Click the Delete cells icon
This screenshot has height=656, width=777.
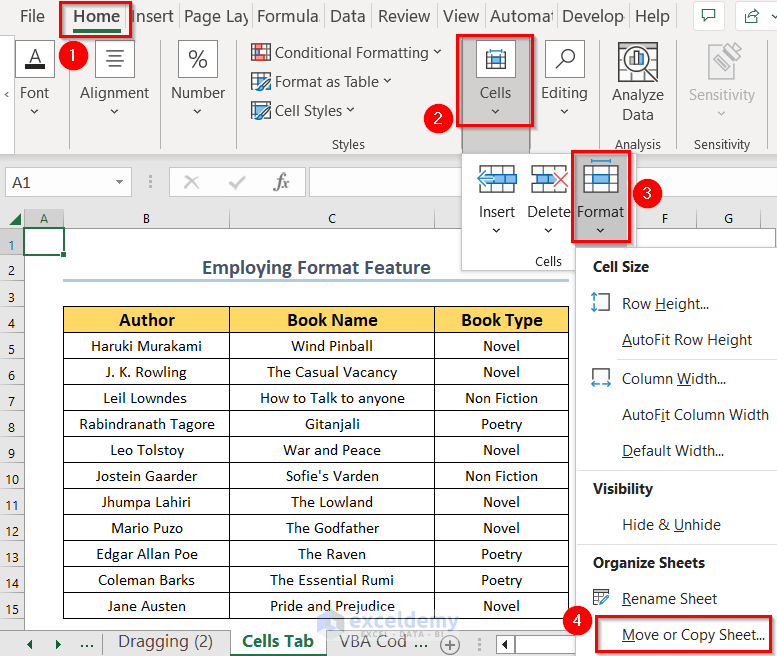(x=548, y=179)
